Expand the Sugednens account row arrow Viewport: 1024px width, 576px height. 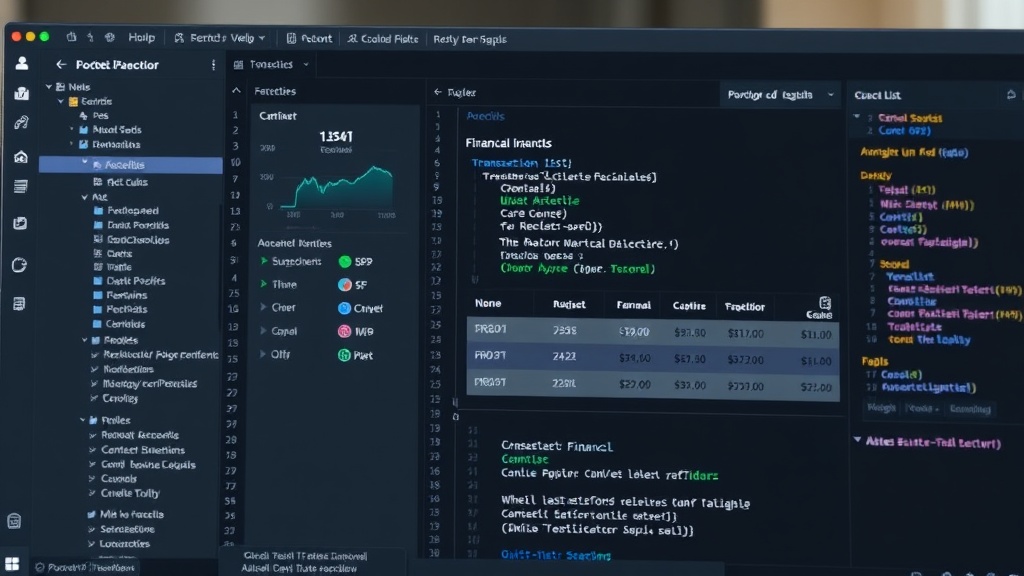tap(264, 261)
